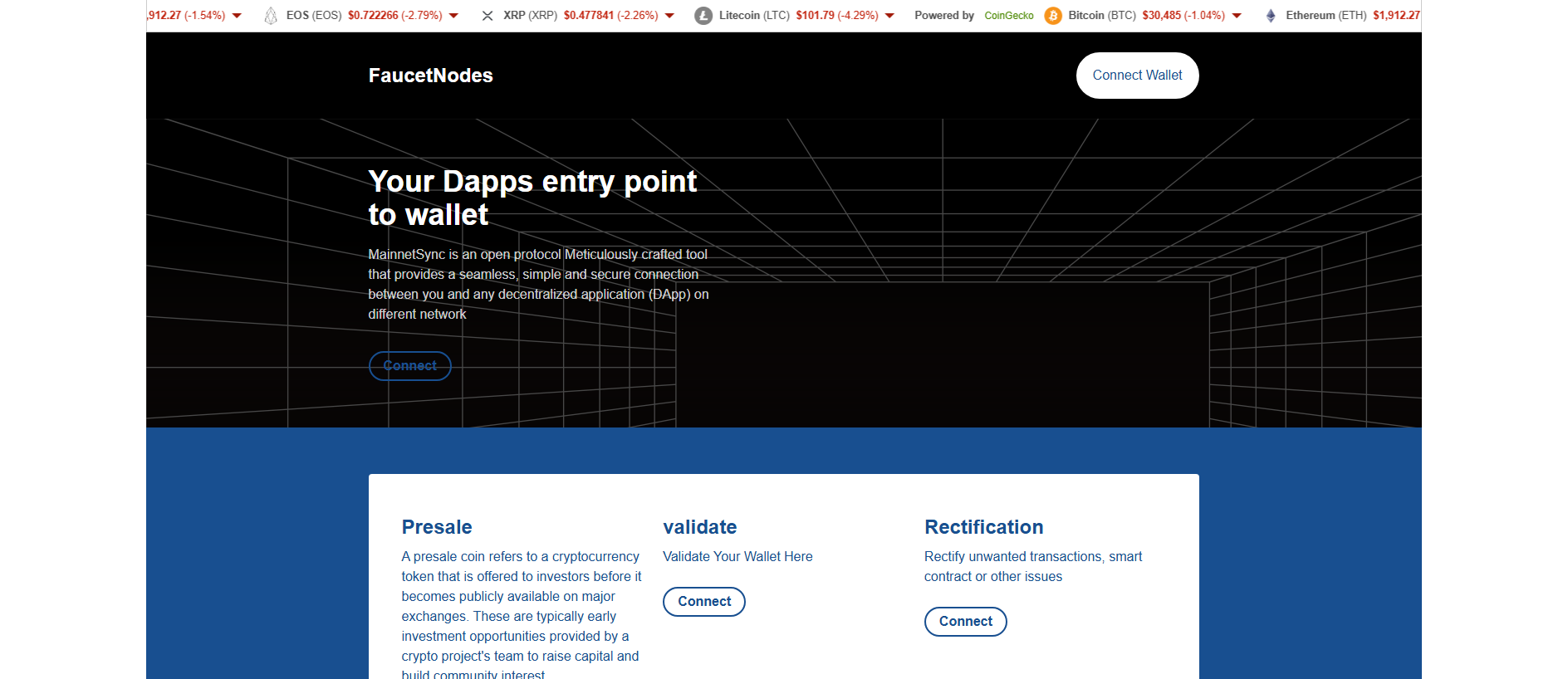Click the $0.477841 XRP price
This screenshot has width=1568, height=679.
tap(589, 16)
